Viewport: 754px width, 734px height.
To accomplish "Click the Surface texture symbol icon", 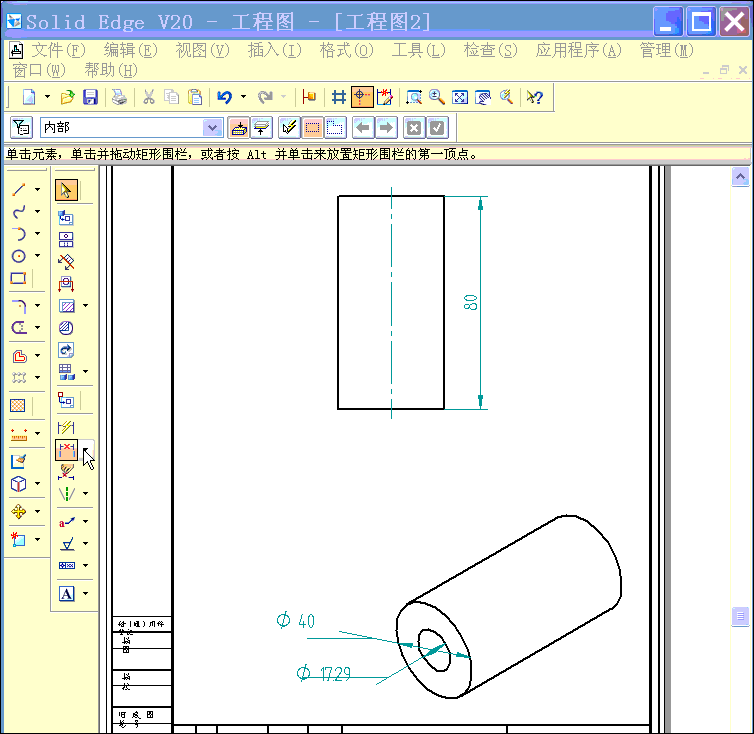I will (x=66, y=544).
